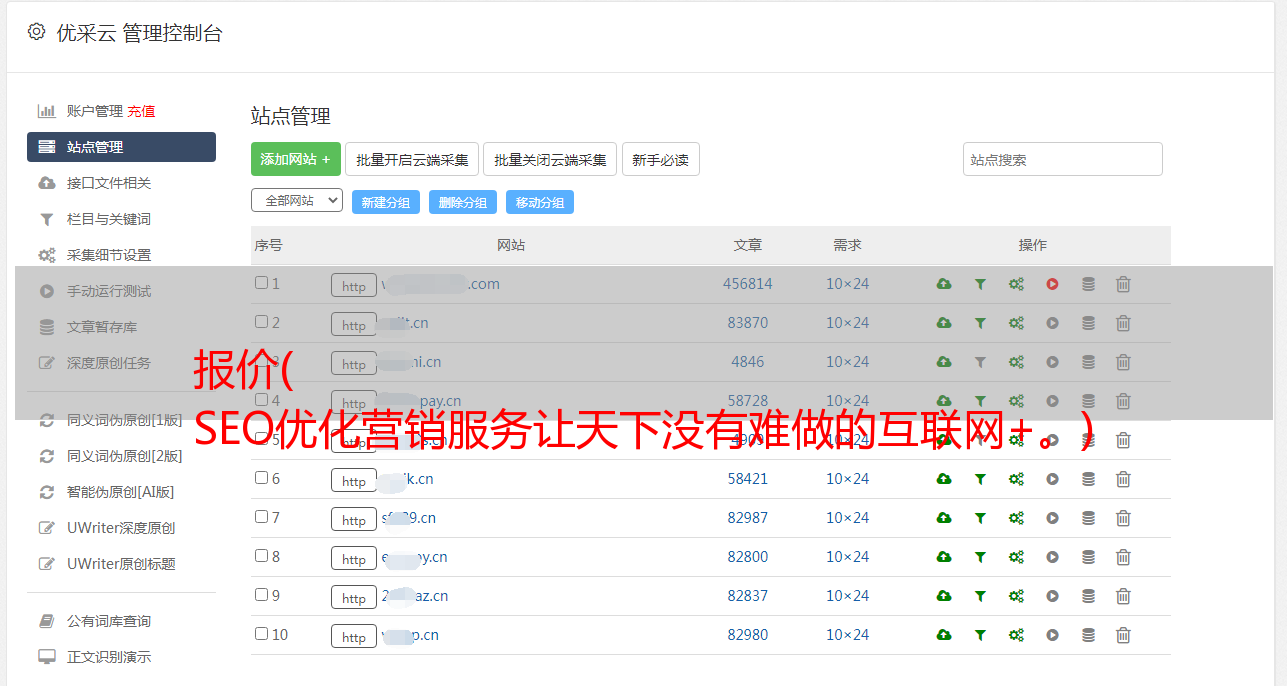Open gears settings icon in row 6
Image resolution: width=1287 pixels, height=686 pixels.
coord(1016,479)
